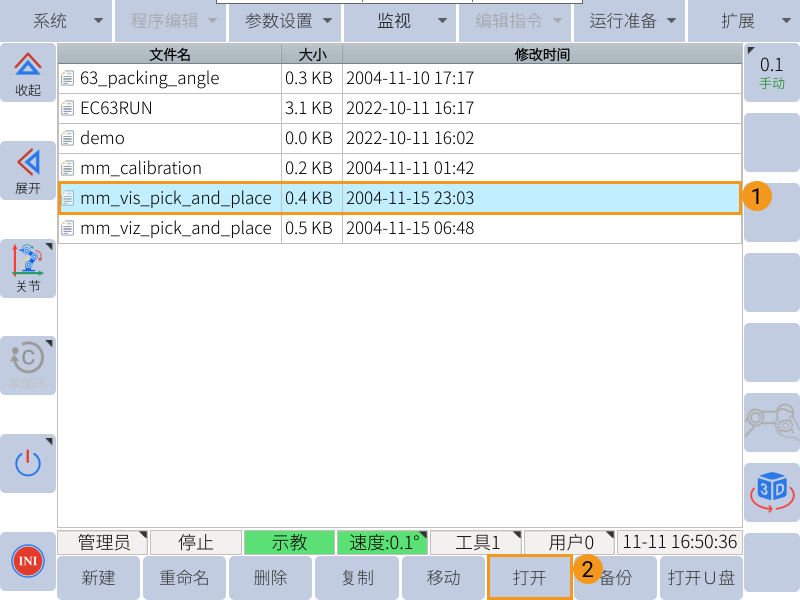Click file icon of demo
The height and width of the screenshot is (600, 800).
[x=68, y=138]
